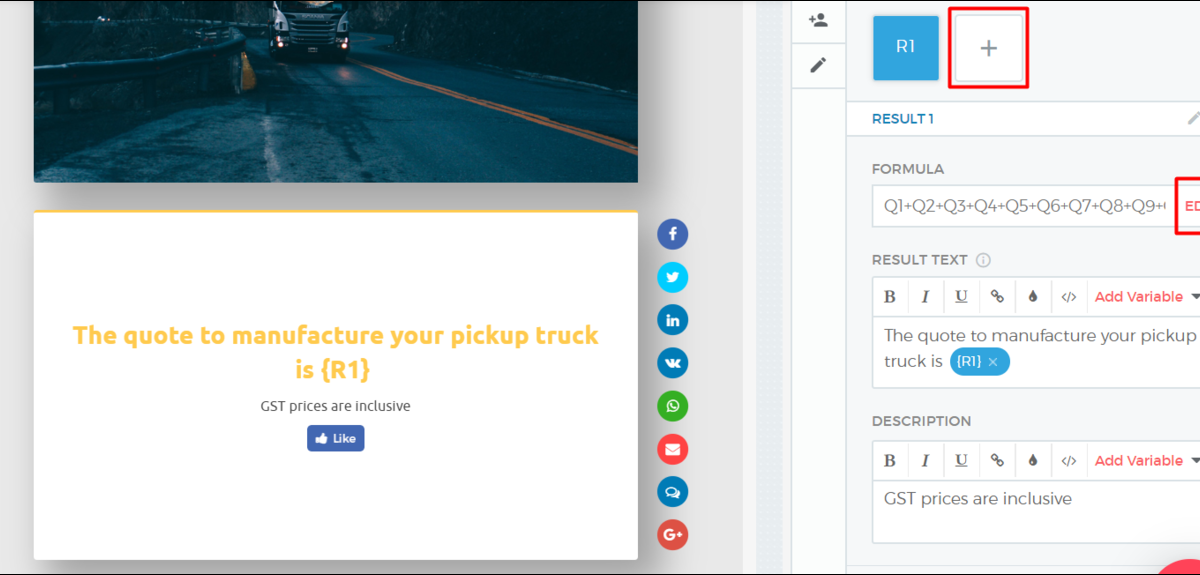Click the Facebook Like button
1200x575 pixels.
(x=335, y=438)
